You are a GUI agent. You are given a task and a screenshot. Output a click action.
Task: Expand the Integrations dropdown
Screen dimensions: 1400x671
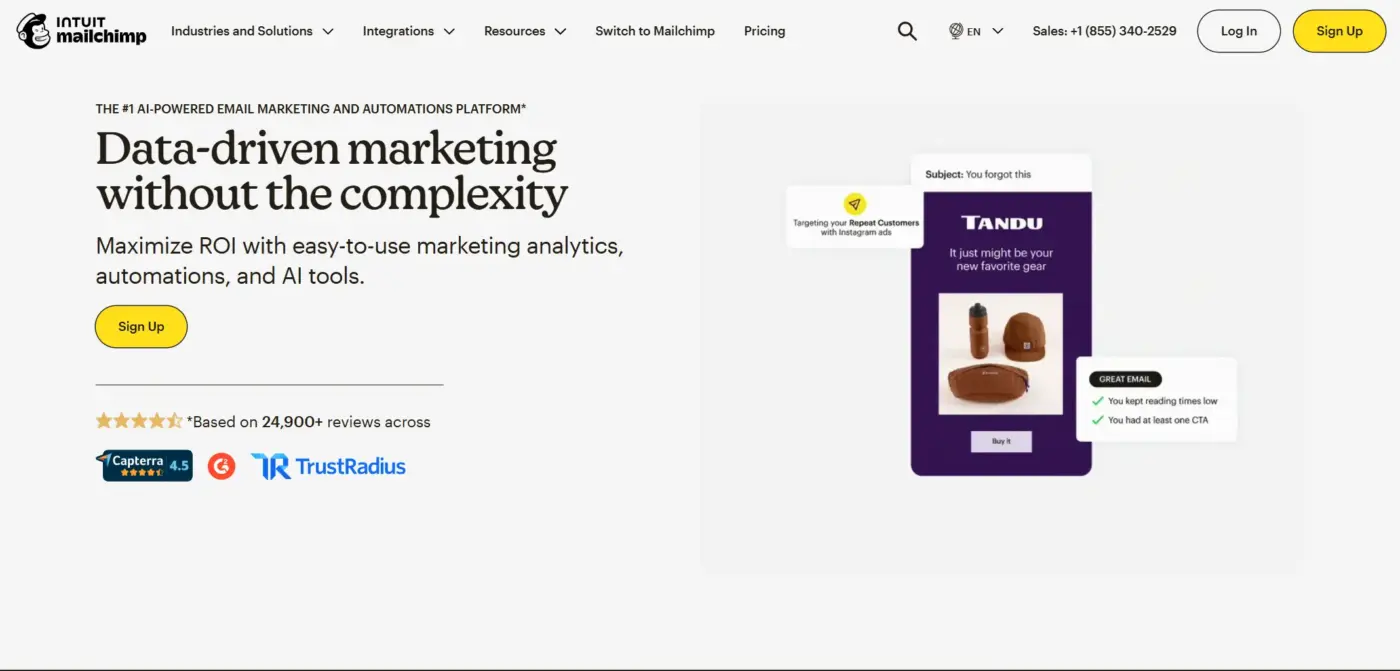[x=409, y=31]
